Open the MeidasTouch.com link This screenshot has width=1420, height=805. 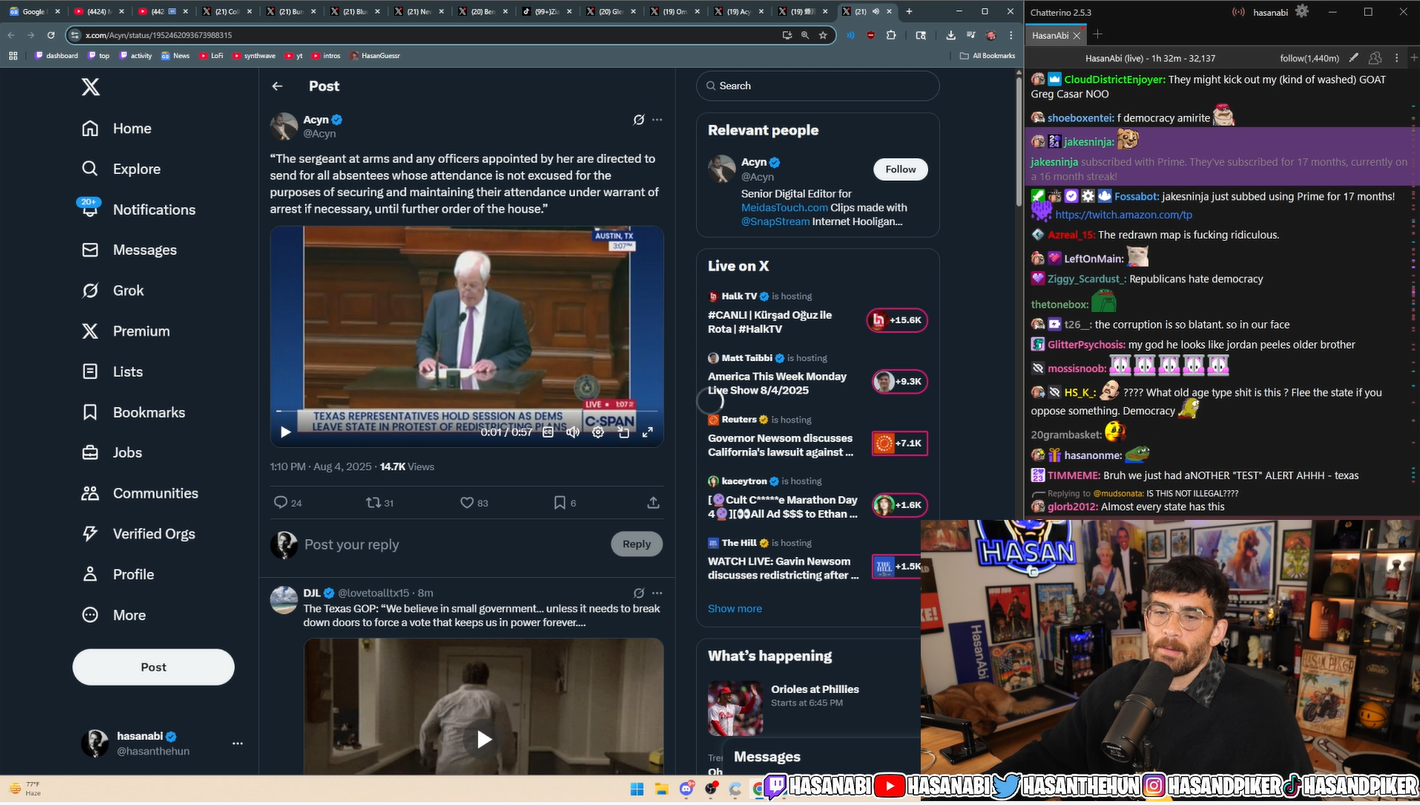(784, 208)
